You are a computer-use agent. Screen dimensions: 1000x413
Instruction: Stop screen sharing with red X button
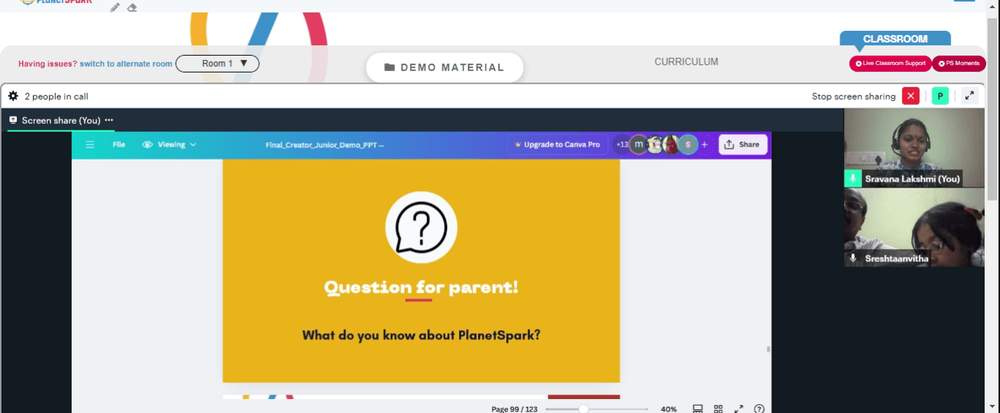point(911,96)
